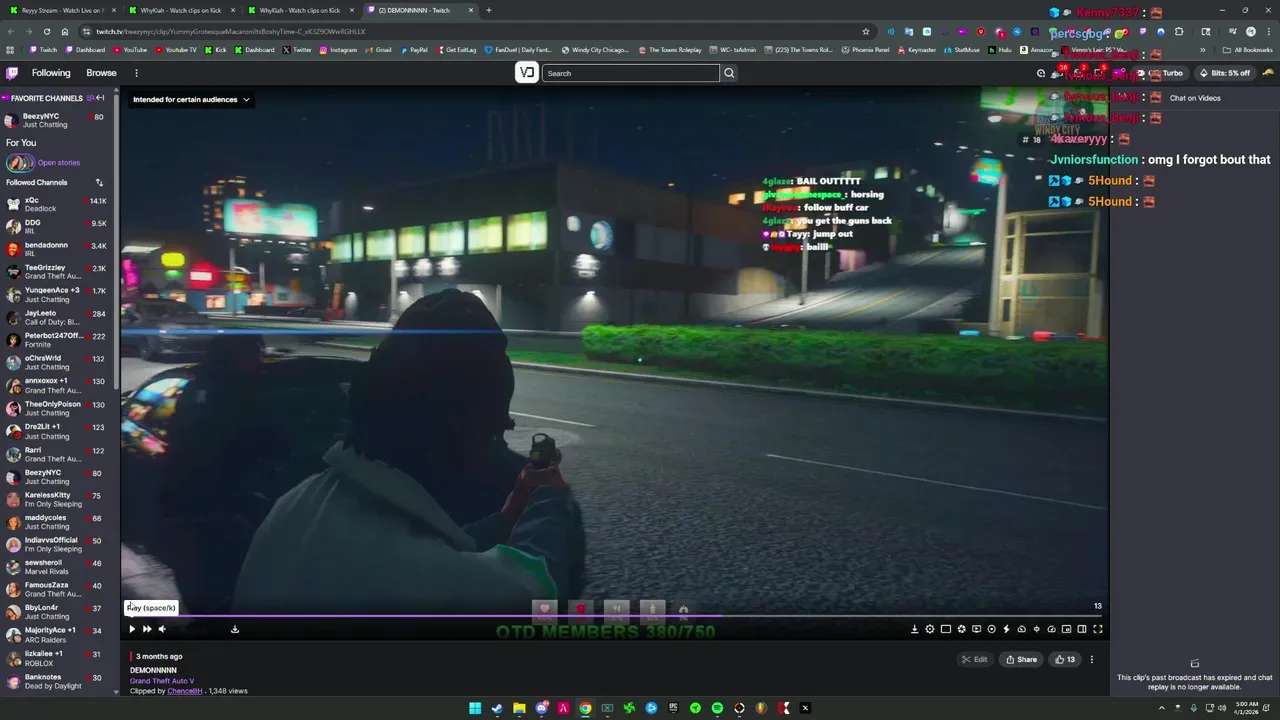Open Spotify from the taskbar

[717, 708]
